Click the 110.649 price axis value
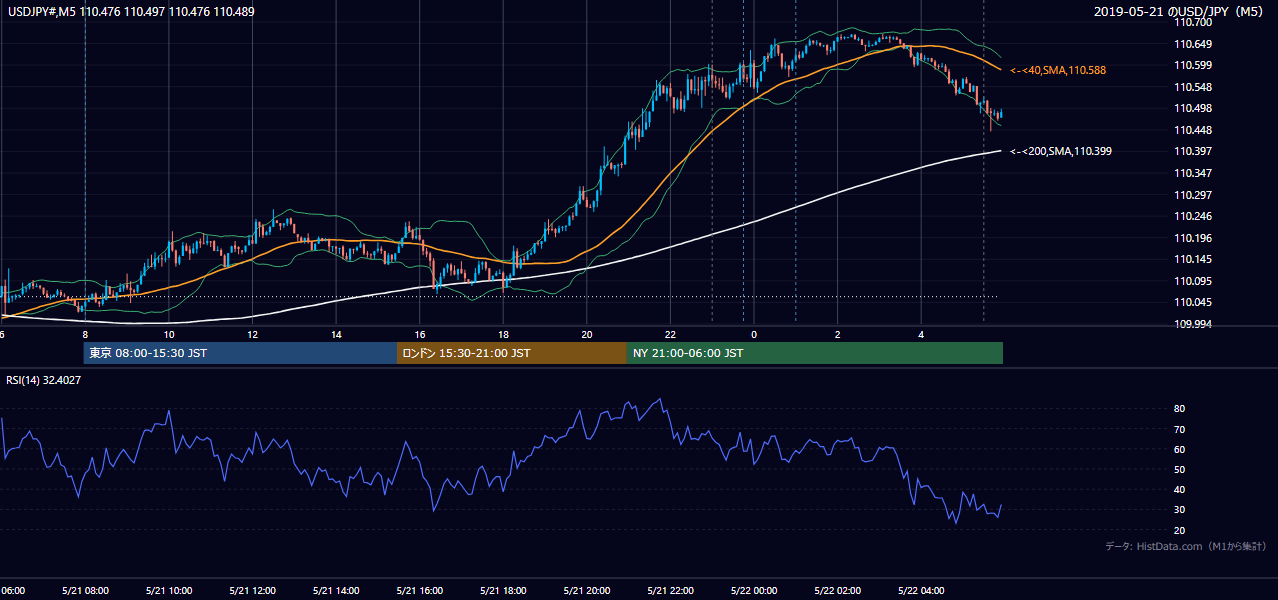The width and height of the screenshot is (1278, 600). pyautogui.click(x=1194, y=44)
